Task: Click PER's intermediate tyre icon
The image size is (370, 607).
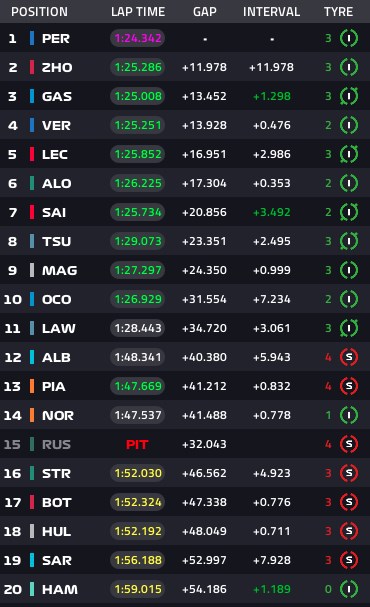Action: (349, 38)
